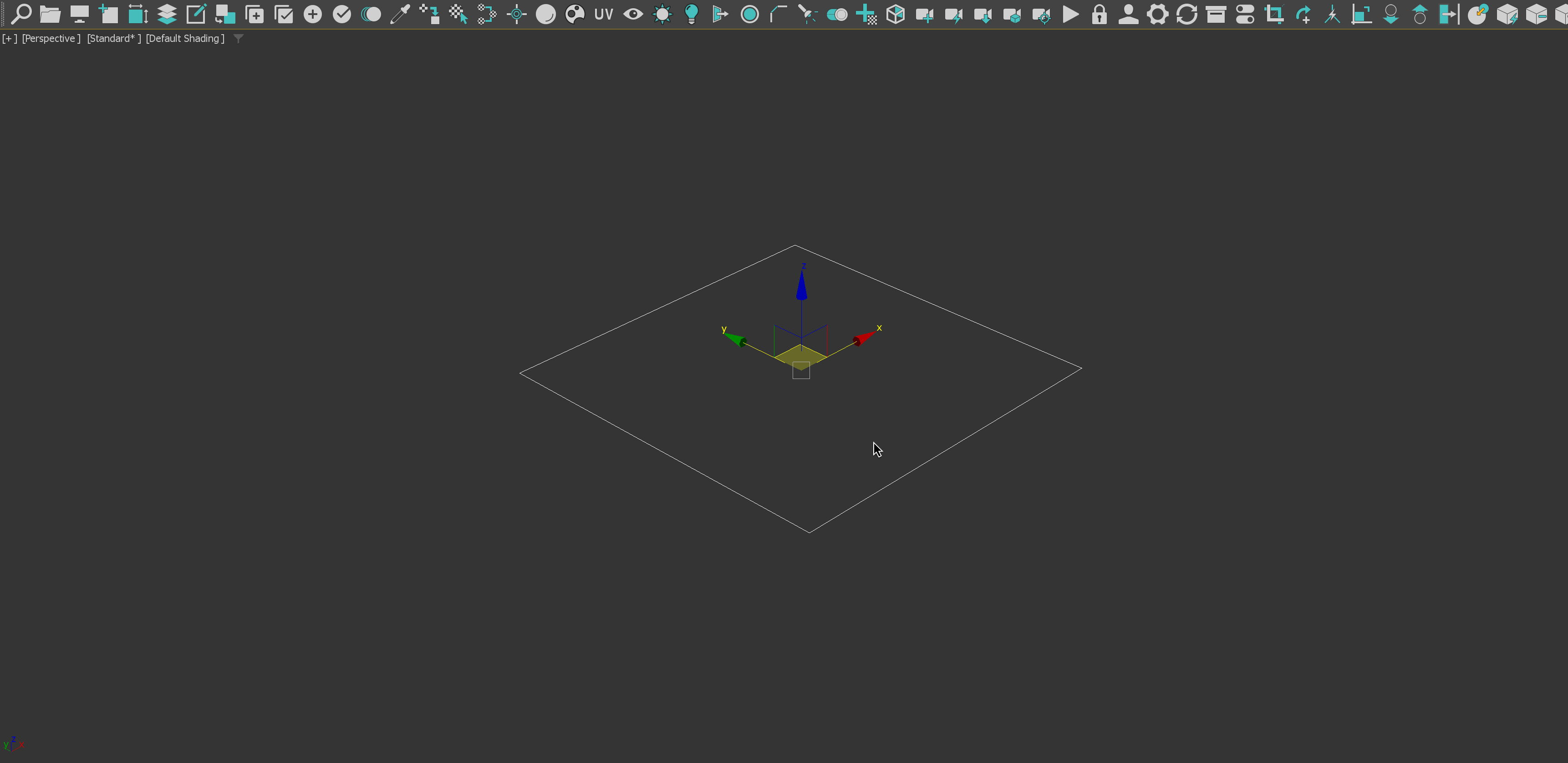Click the swap overlapping squares icon
The height and width of the screenshot is (763, 1568).
(225, 13)
